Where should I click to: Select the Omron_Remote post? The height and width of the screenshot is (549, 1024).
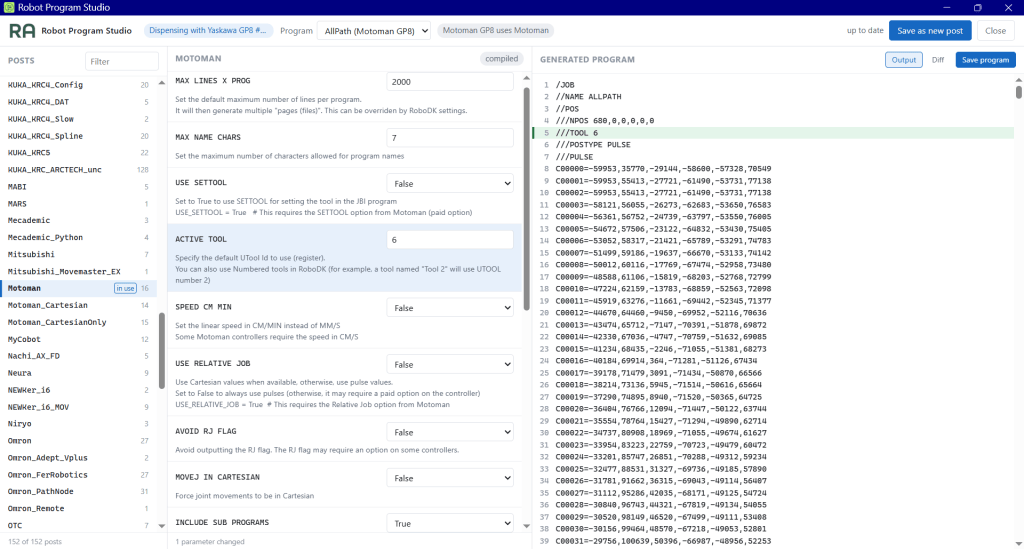[78, 509]
